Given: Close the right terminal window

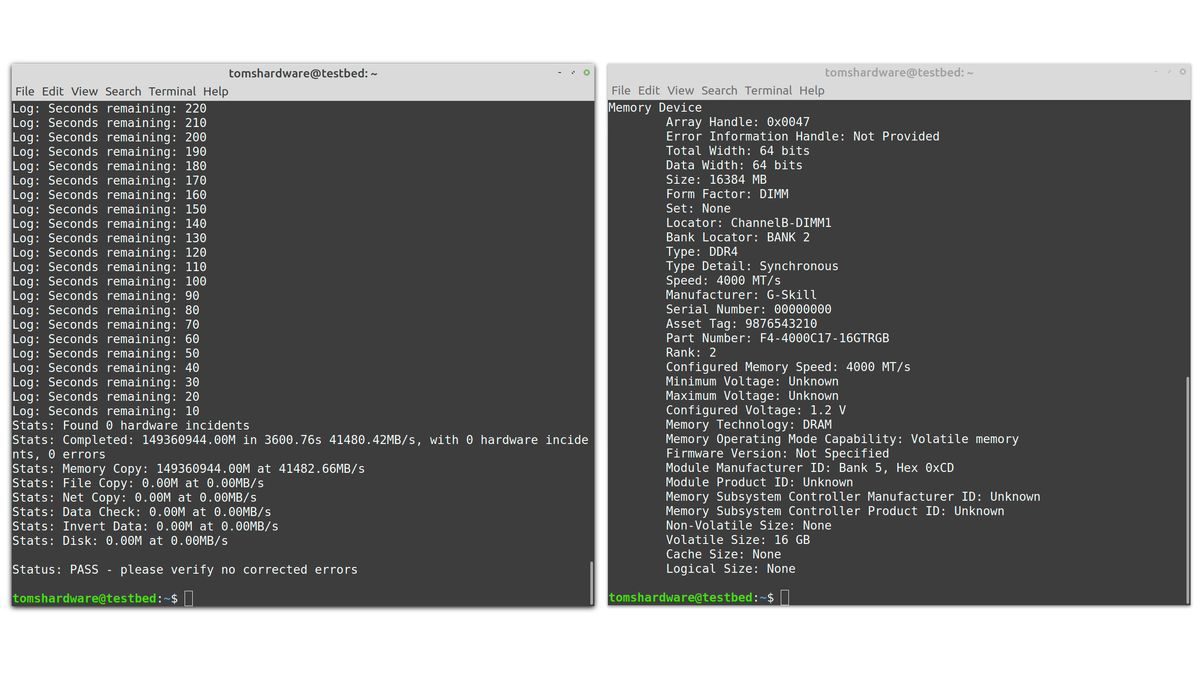Looking at the screenshot, I should click(1184, 72).
